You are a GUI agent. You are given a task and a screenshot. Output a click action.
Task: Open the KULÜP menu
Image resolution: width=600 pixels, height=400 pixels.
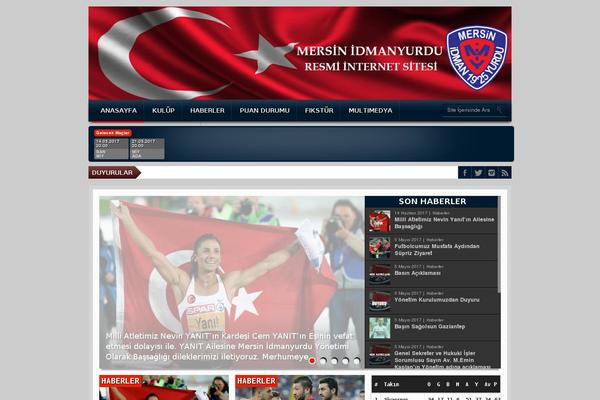pos(163,111)
